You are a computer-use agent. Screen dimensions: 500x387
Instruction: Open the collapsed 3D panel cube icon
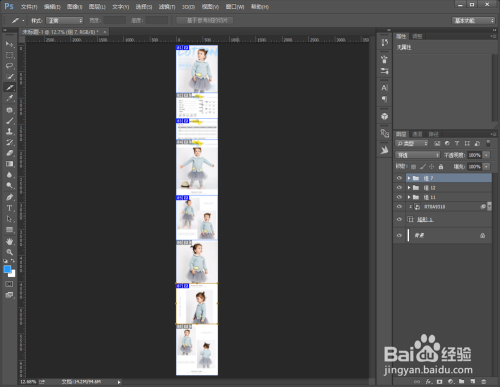384,116
